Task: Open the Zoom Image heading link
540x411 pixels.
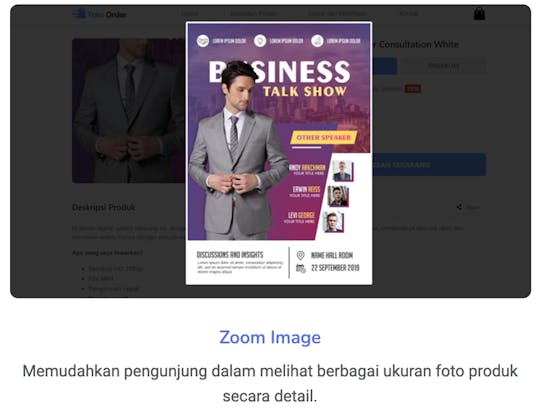Action: pyautogui.click(x=270, y=337)
